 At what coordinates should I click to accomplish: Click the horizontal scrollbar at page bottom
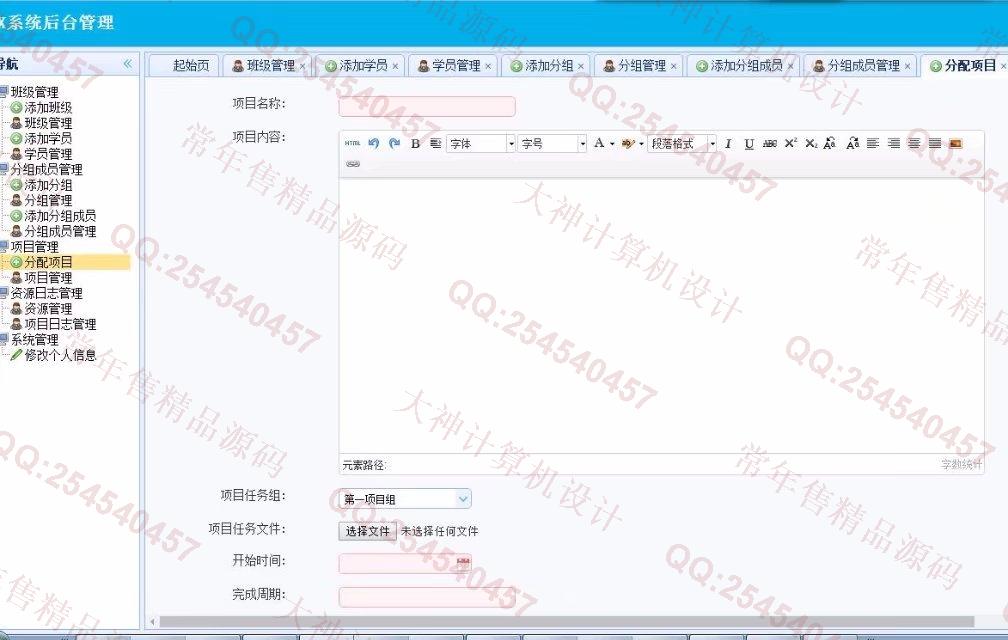pos(566,621)
